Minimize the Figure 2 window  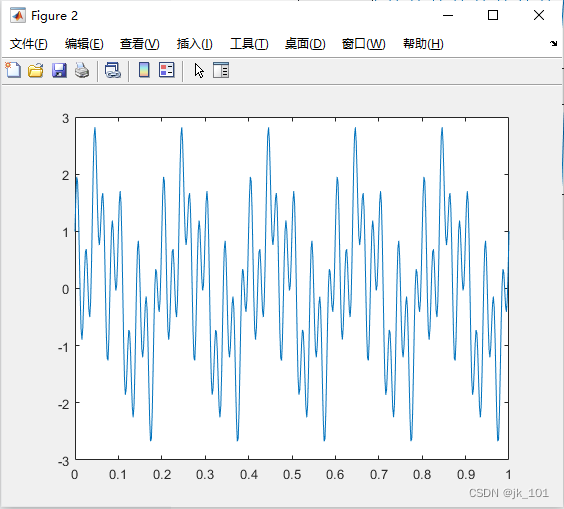pyautogui.click(x=448, y=15)
